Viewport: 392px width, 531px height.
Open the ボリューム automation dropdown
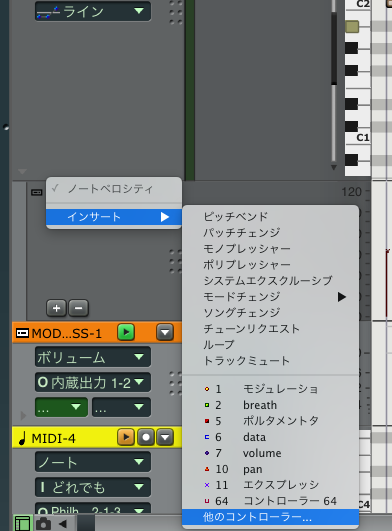[x=93, y=357]
